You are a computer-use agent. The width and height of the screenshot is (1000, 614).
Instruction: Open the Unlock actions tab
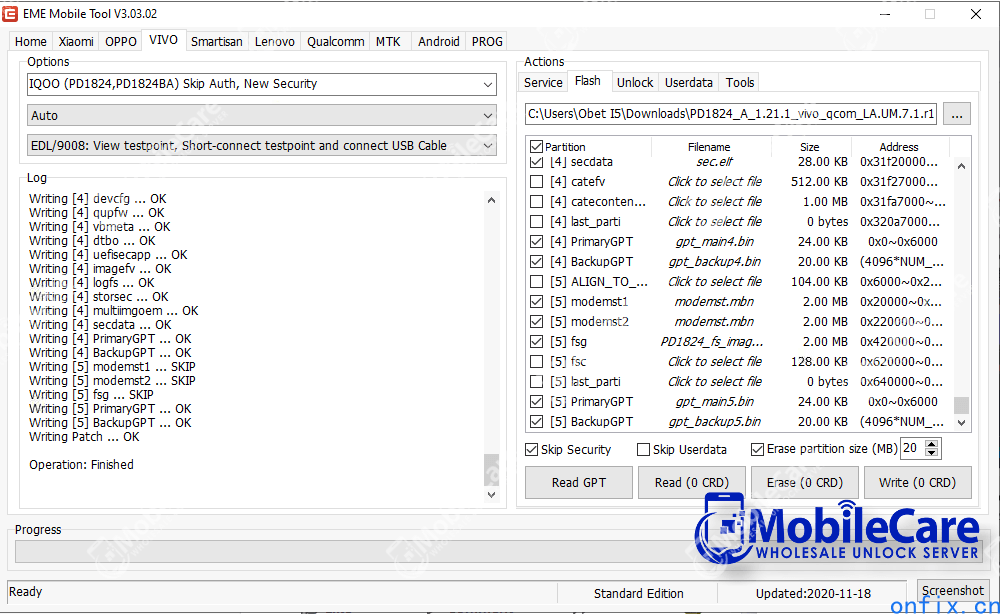point(635,82)
